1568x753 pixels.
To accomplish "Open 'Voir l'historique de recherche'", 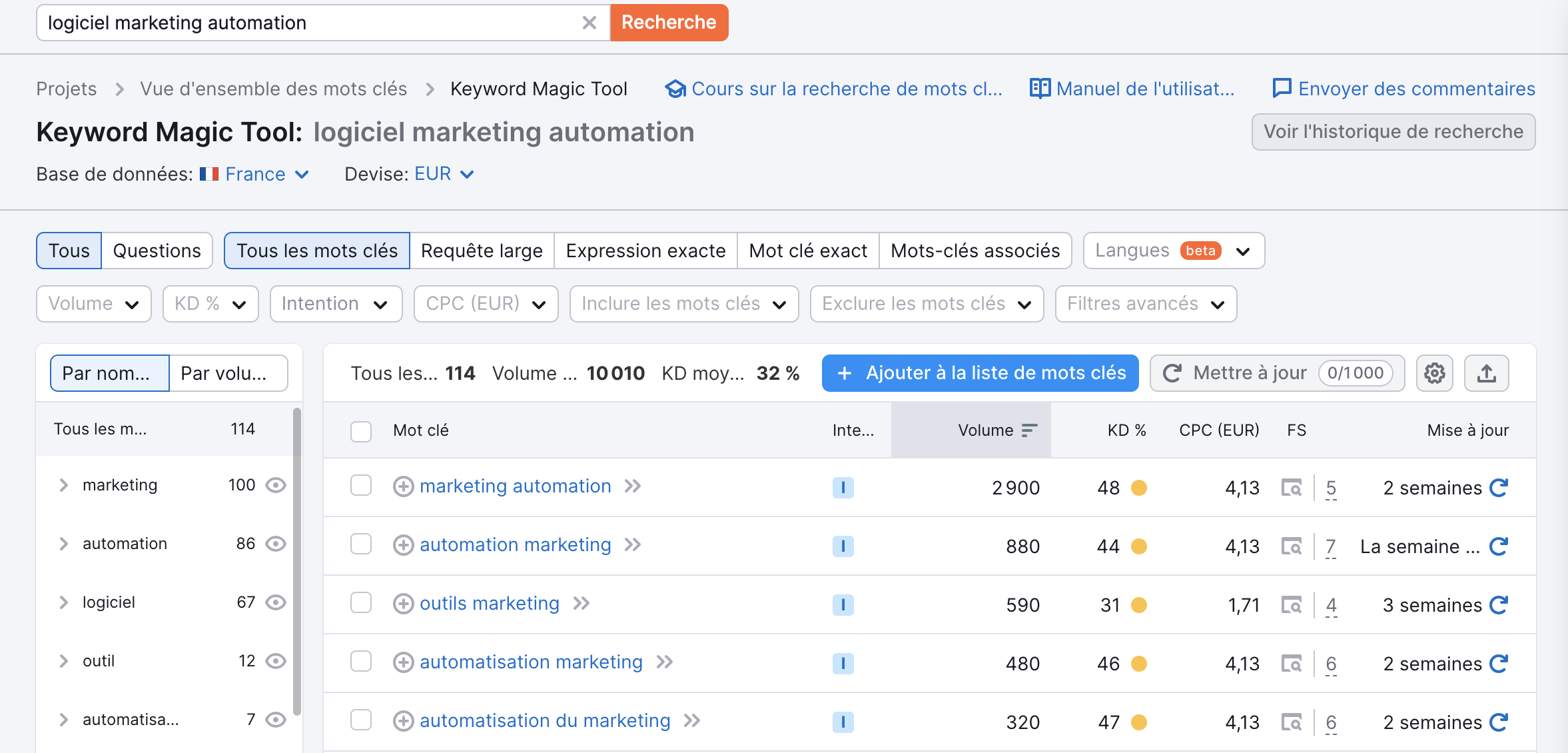I will coord(1393,132).
